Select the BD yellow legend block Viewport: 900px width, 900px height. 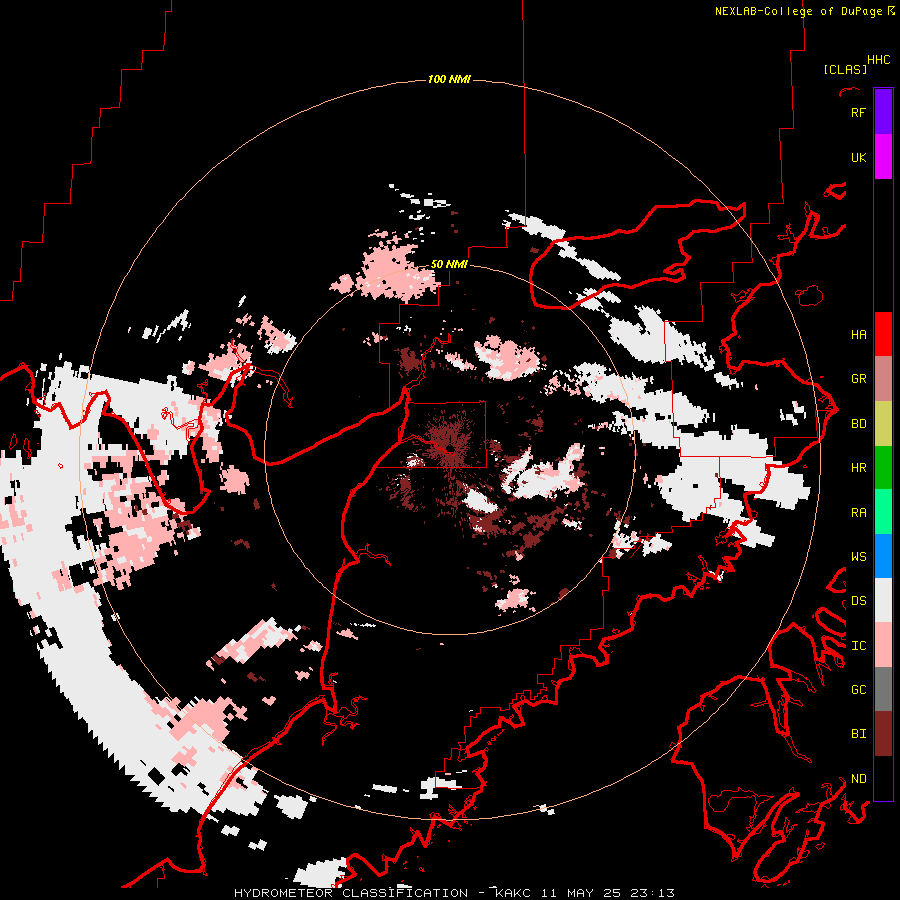click(x=883, y=424)
